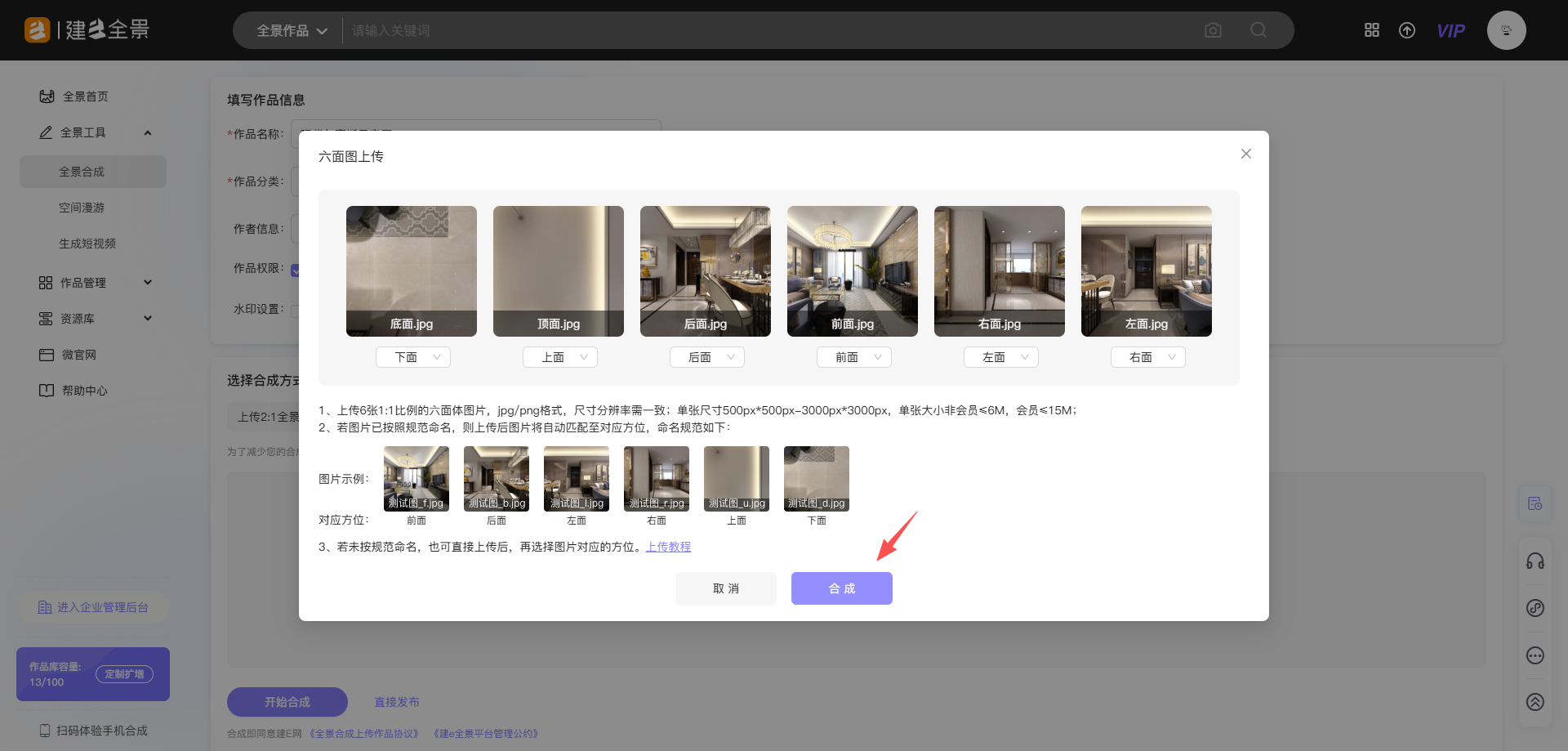
Task: Close the 六面图上传 dialog
Action: [x=1245, y=154]
